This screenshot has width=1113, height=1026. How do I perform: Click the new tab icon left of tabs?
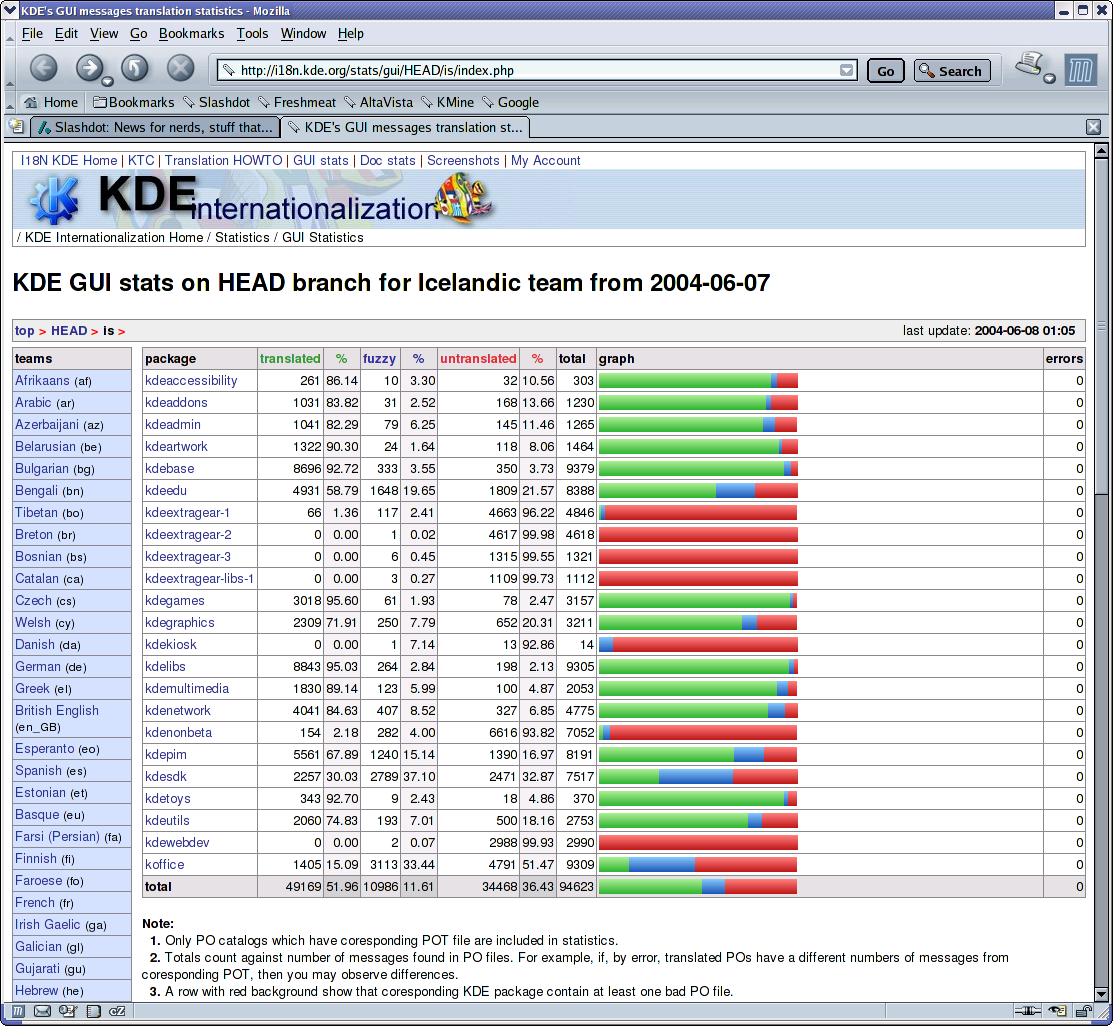pos(16,127)
